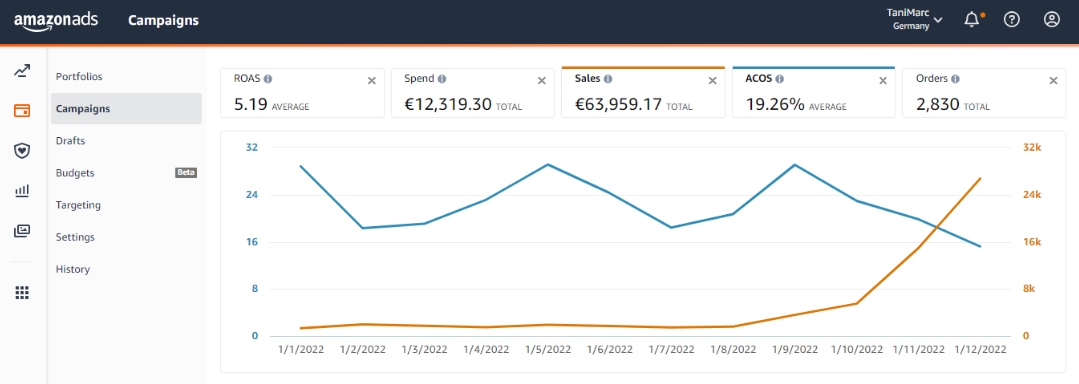Show info for Sales metric
This screenshot has height=384, width=1079.
click(608, 79)
